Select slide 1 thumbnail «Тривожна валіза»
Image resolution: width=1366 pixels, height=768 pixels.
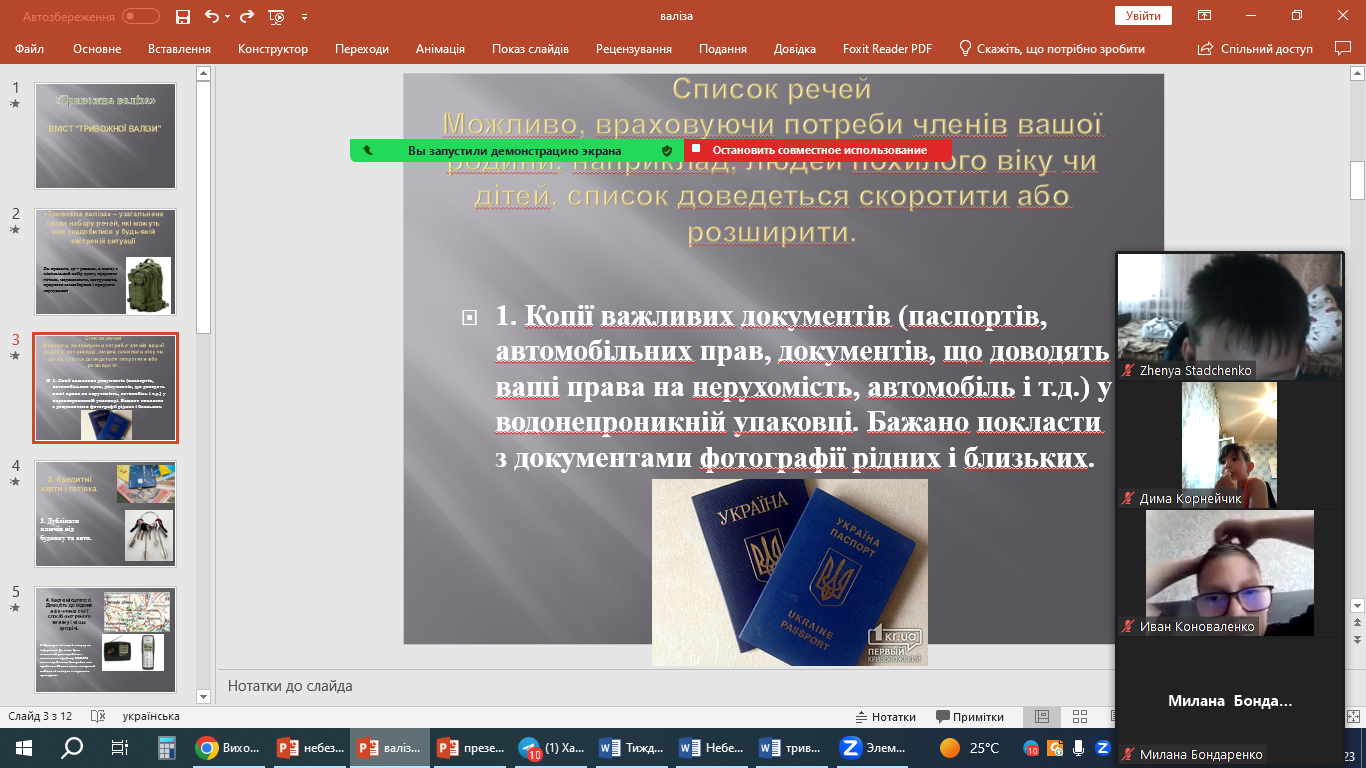[x=105, y=135]
